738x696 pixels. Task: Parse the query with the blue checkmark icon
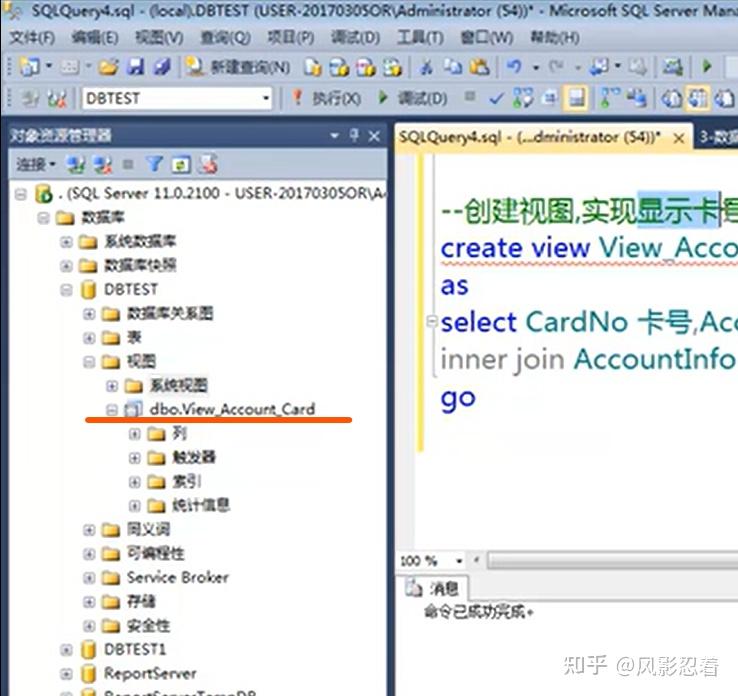coord(496,98)
